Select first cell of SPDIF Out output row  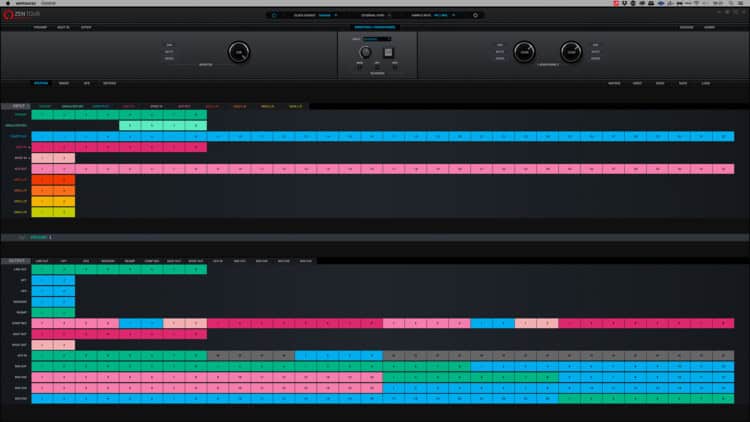[42, 345]
